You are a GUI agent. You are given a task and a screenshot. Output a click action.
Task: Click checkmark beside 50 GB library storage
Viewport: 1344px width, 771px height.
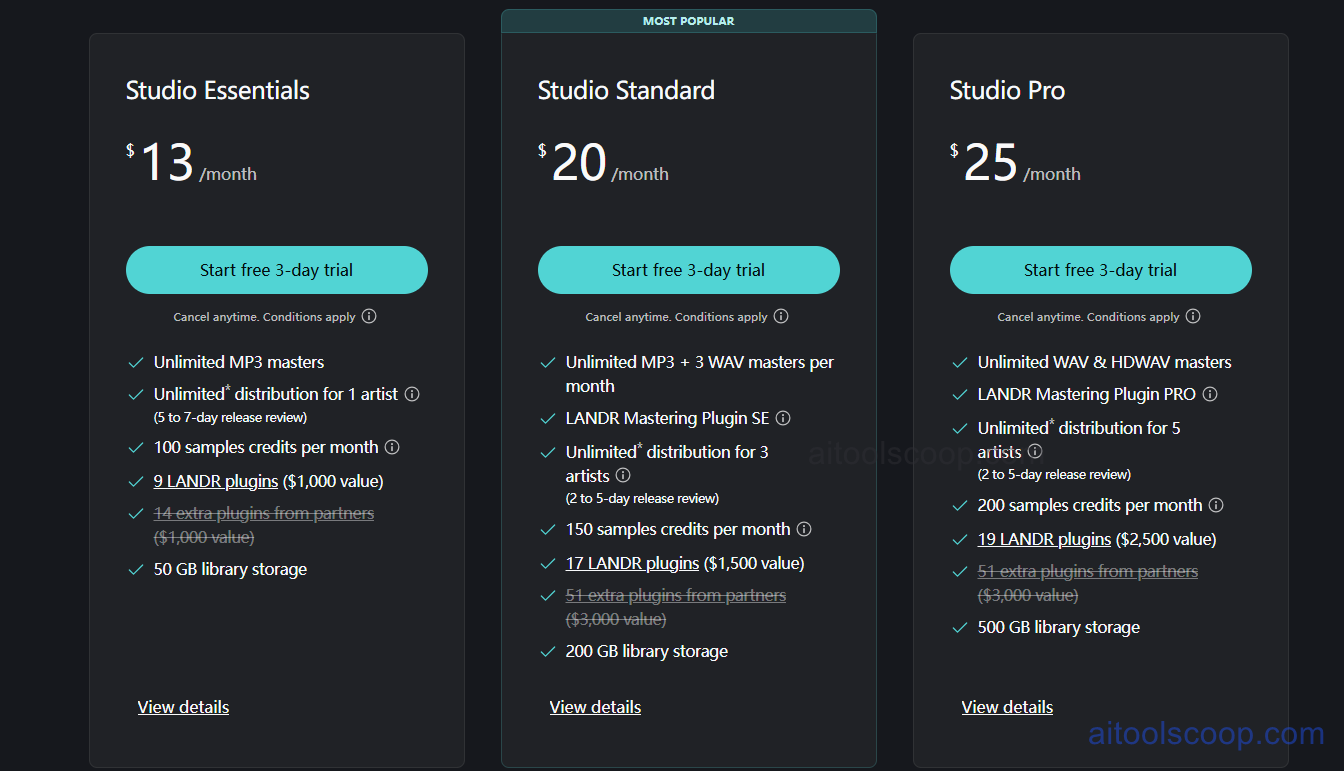[x=136, y=569]
